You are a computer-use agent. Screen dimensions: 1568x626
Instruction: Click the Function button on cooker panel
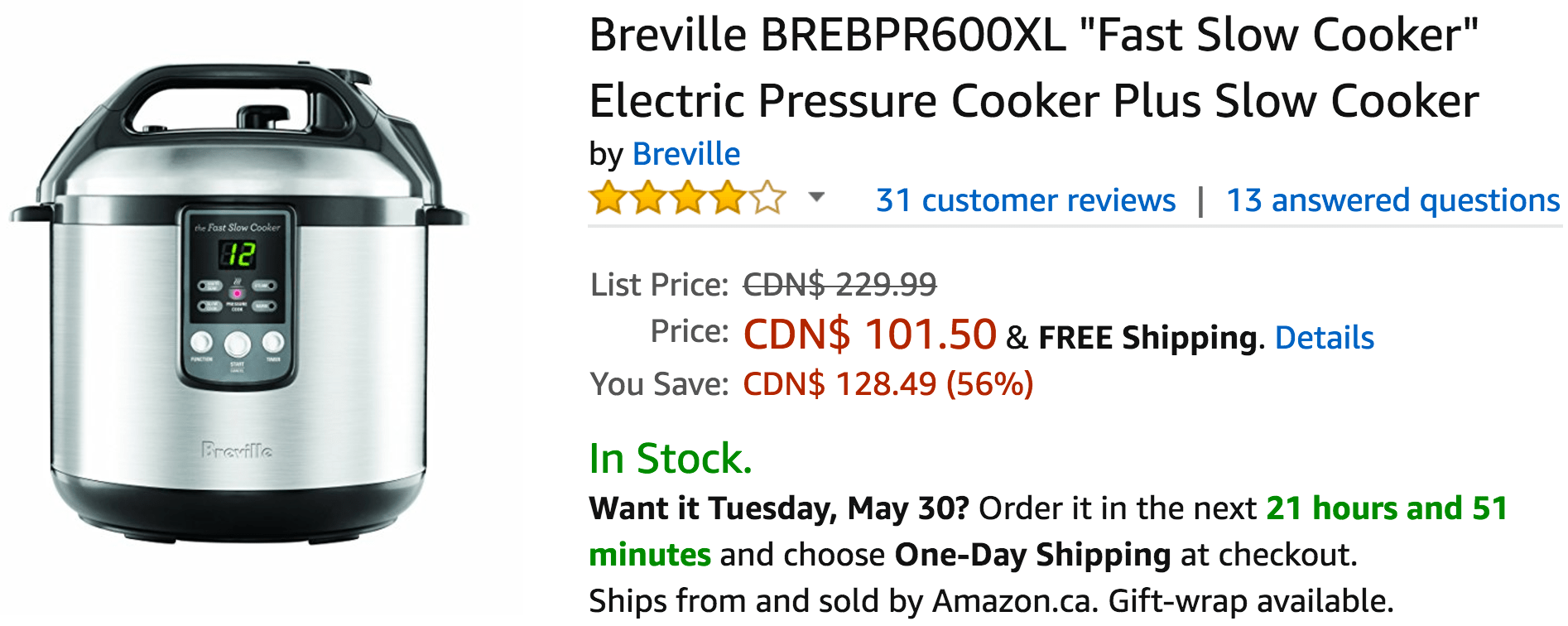[x=201, y=342]
